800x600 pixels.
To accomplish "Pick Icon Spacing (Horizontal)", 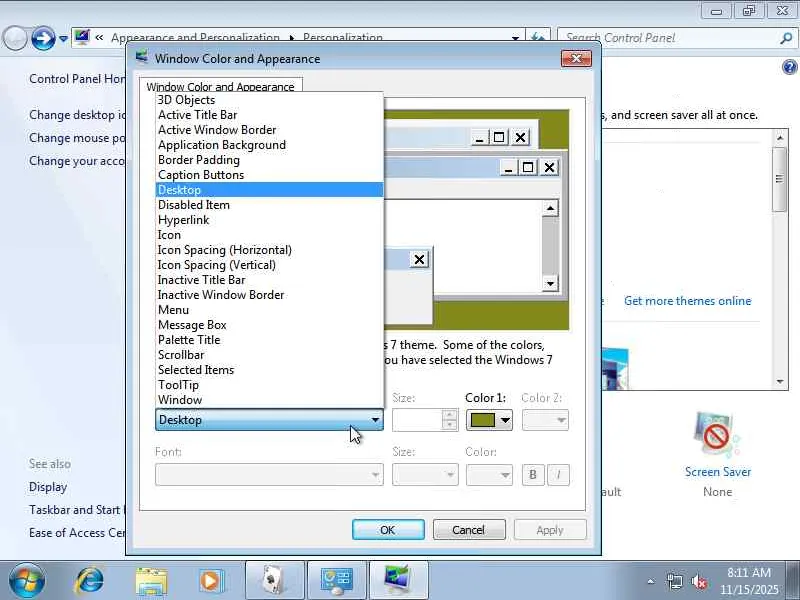I will tap(269, 250).
